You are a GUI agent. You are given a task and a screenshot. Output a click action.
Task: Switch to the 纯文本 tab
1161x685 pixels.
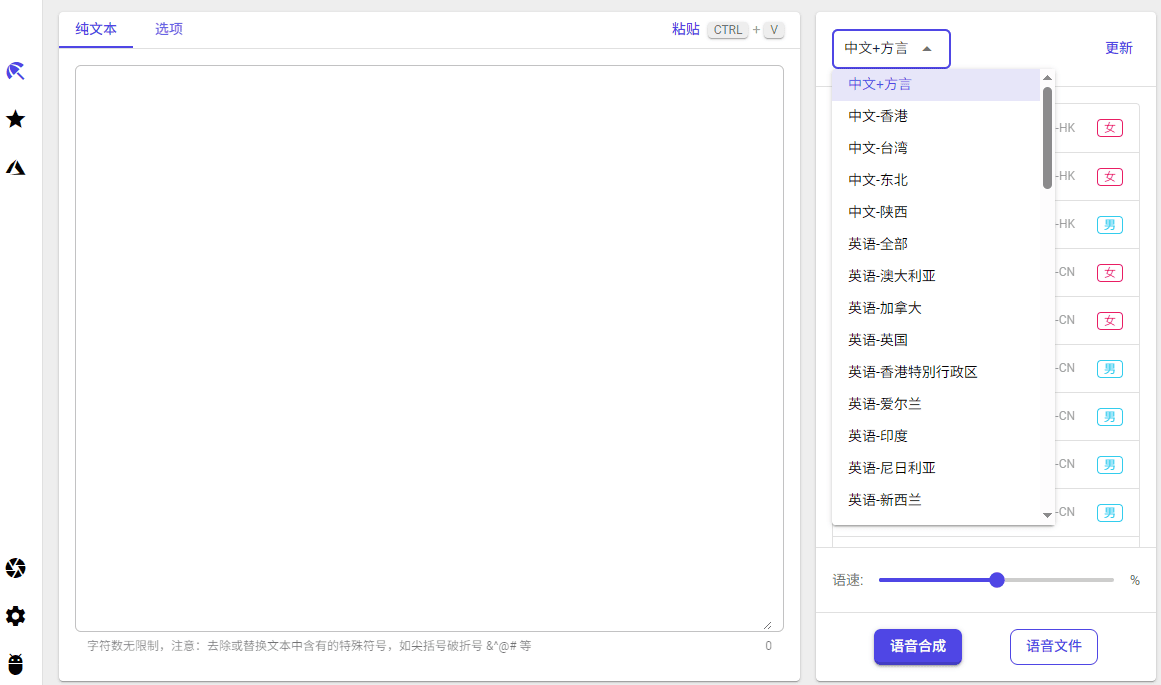[x=96, y=30]
